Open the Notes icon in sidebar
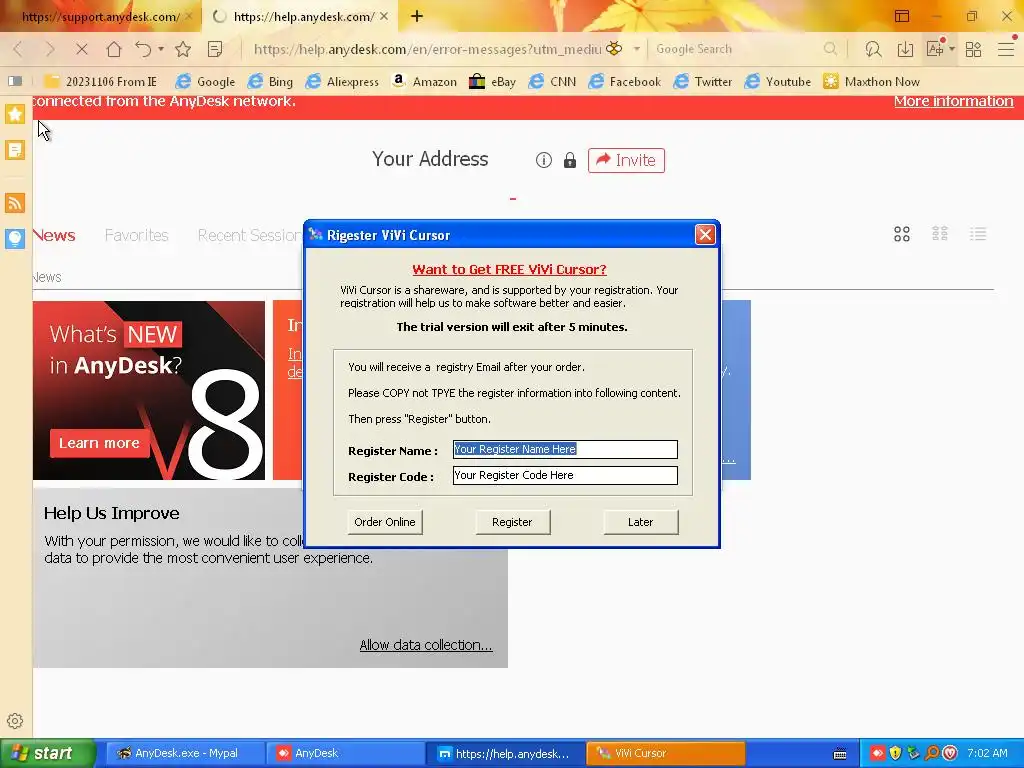 click(x=15, y=150)
